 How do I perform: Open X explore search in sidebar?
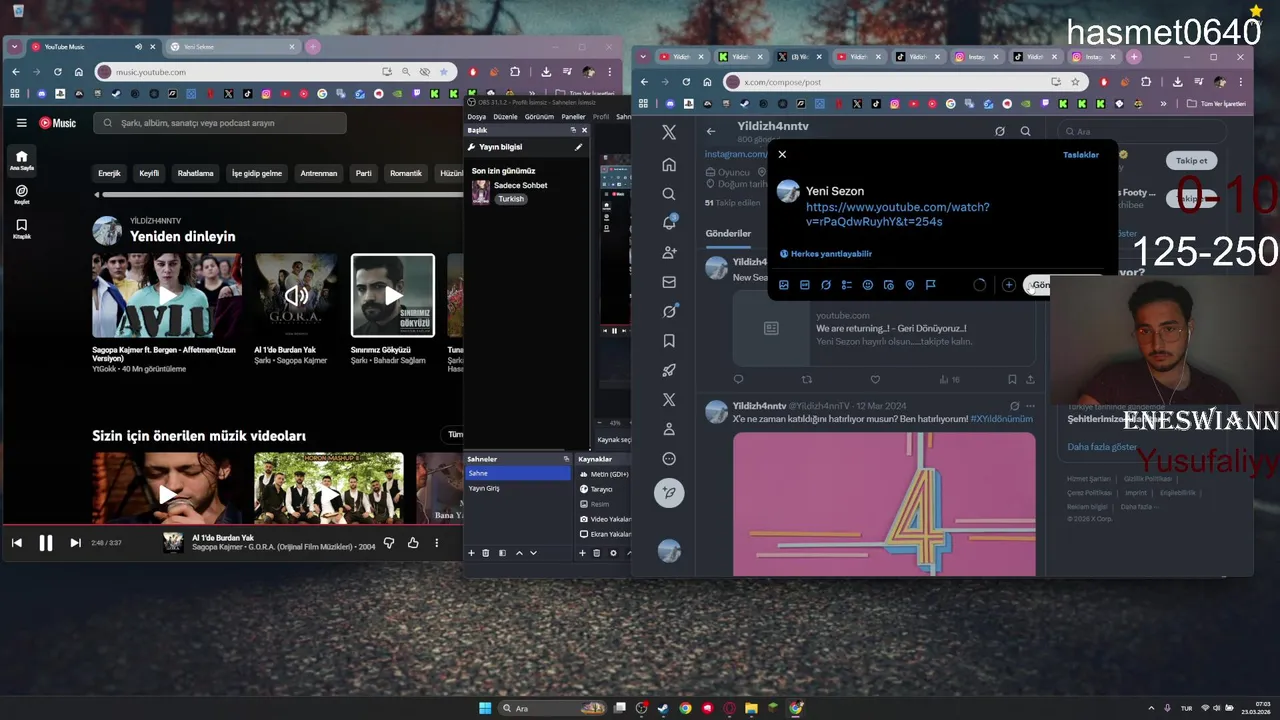669,194
